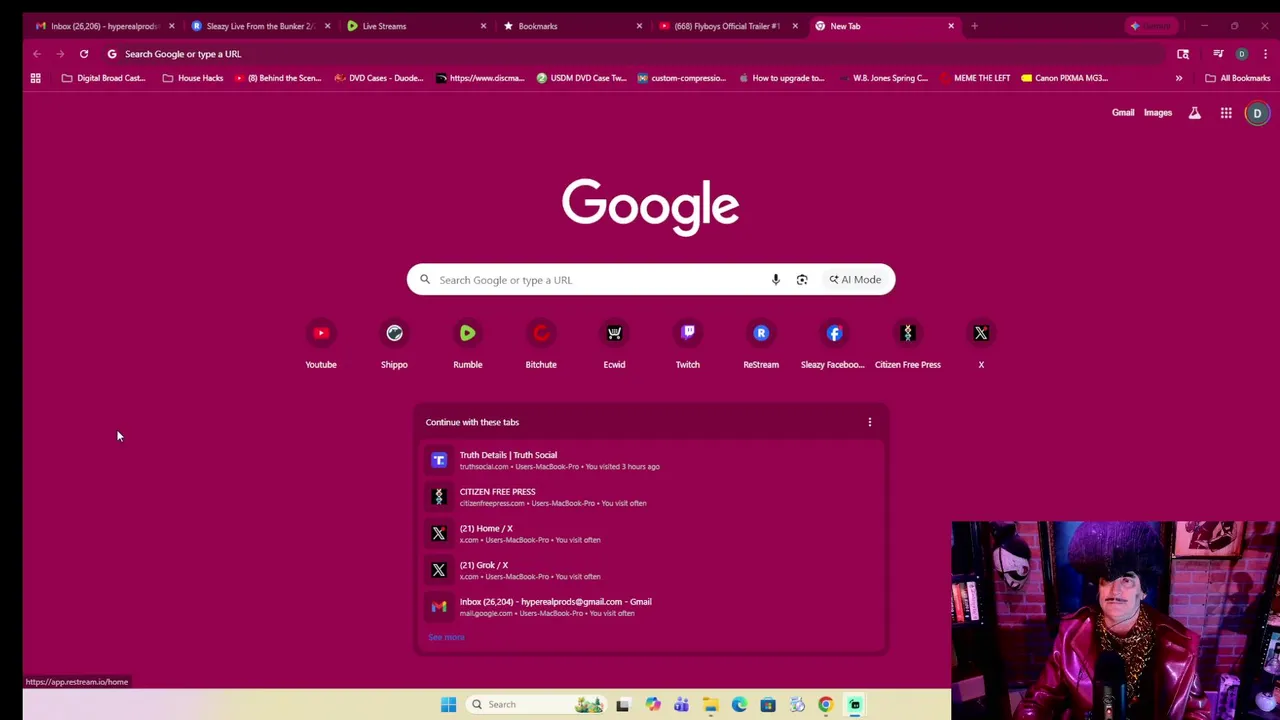
Task: Open W.B. Jones Spring C... bookmark
Action: 883,78
